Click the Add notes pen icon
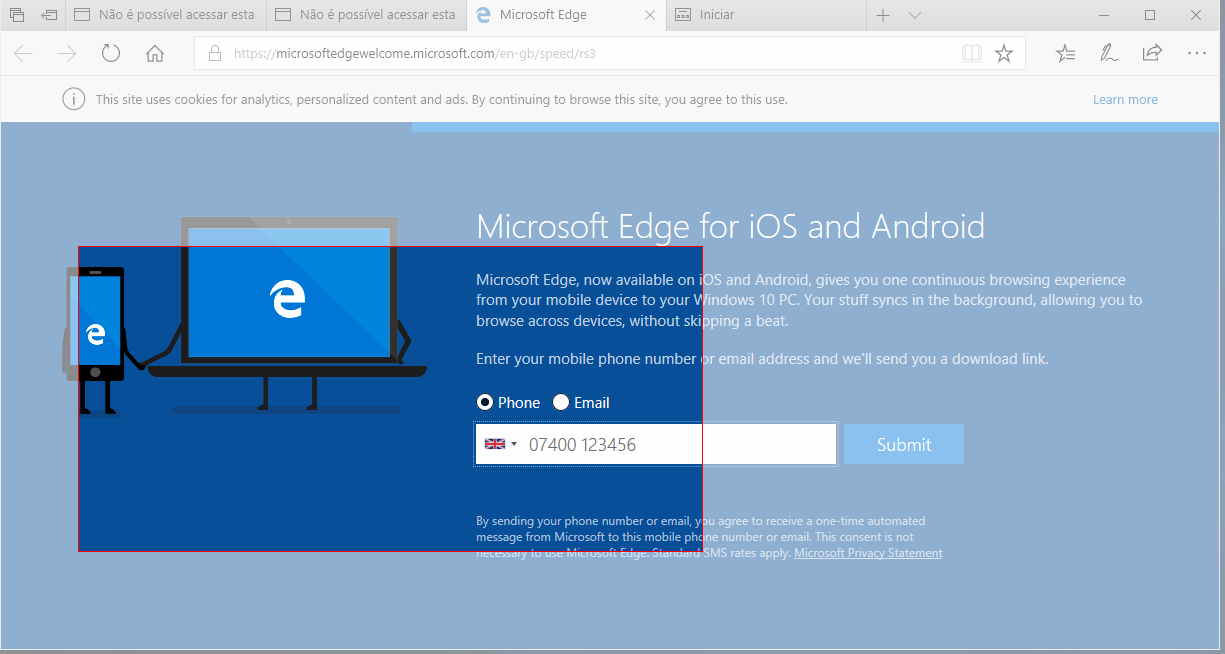The width and height of the screenshot is (1225, 654). coord(1109,54)
